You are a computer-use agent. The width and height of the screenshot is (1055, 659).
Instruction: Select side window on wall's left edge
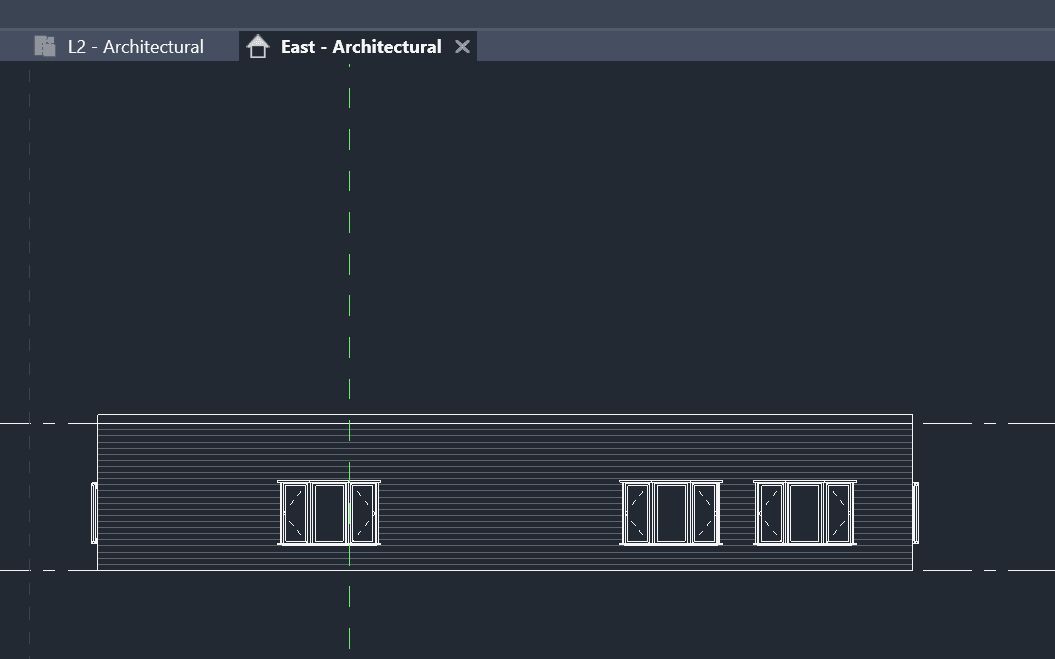point(95,513)
